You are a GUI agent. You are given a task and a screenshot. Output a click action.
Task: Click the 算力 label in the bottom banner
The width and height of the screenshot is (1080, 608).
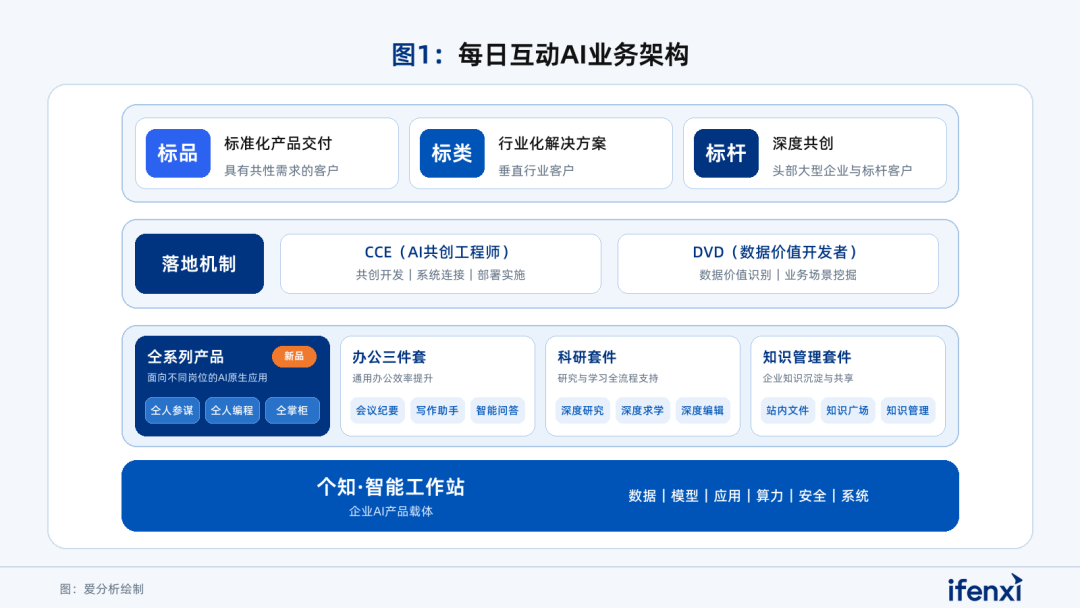click(770, 496)
